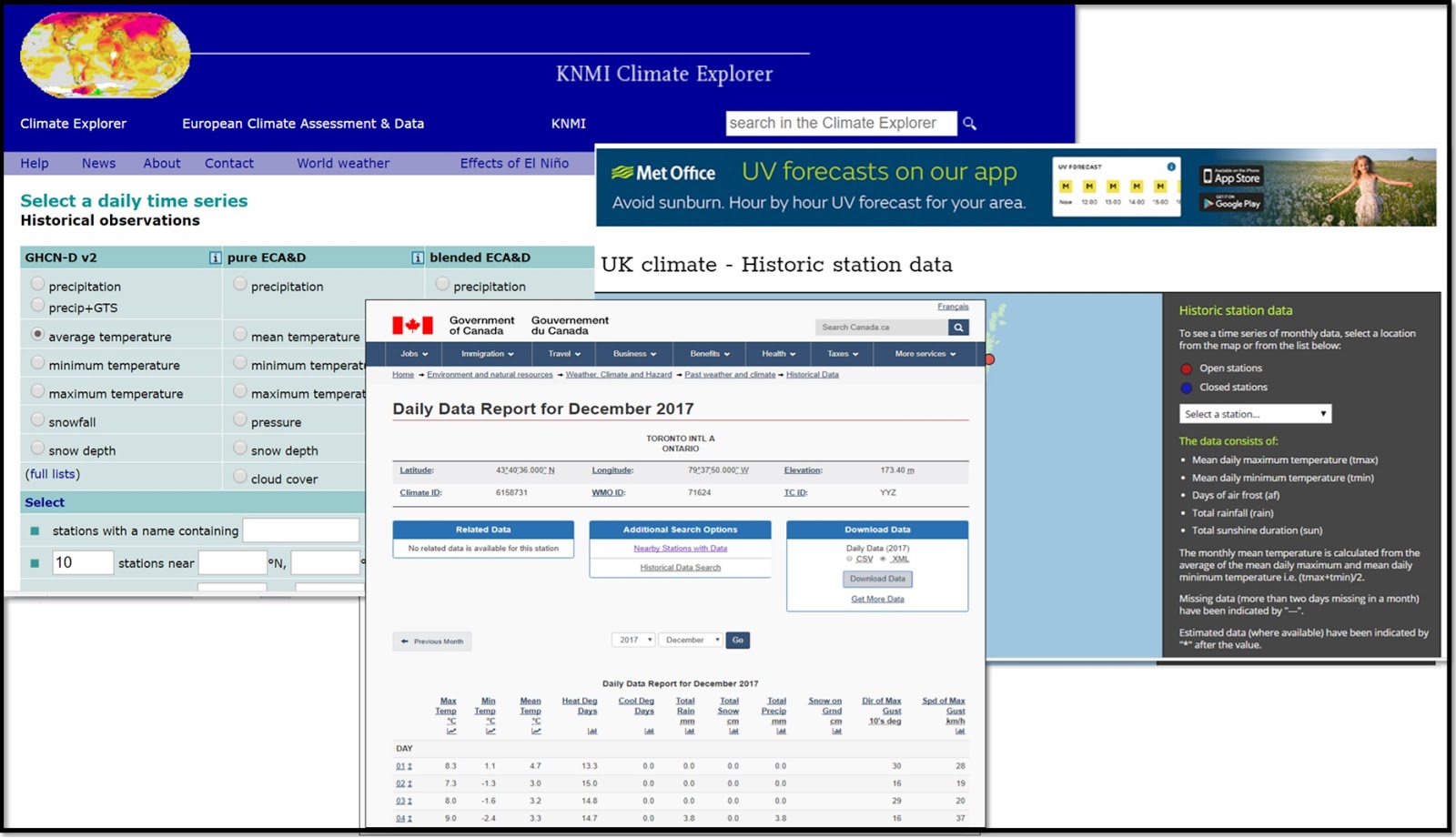Open the GHCN-D v2 info icon
The image size is (1456, 838).
(215, 258)
